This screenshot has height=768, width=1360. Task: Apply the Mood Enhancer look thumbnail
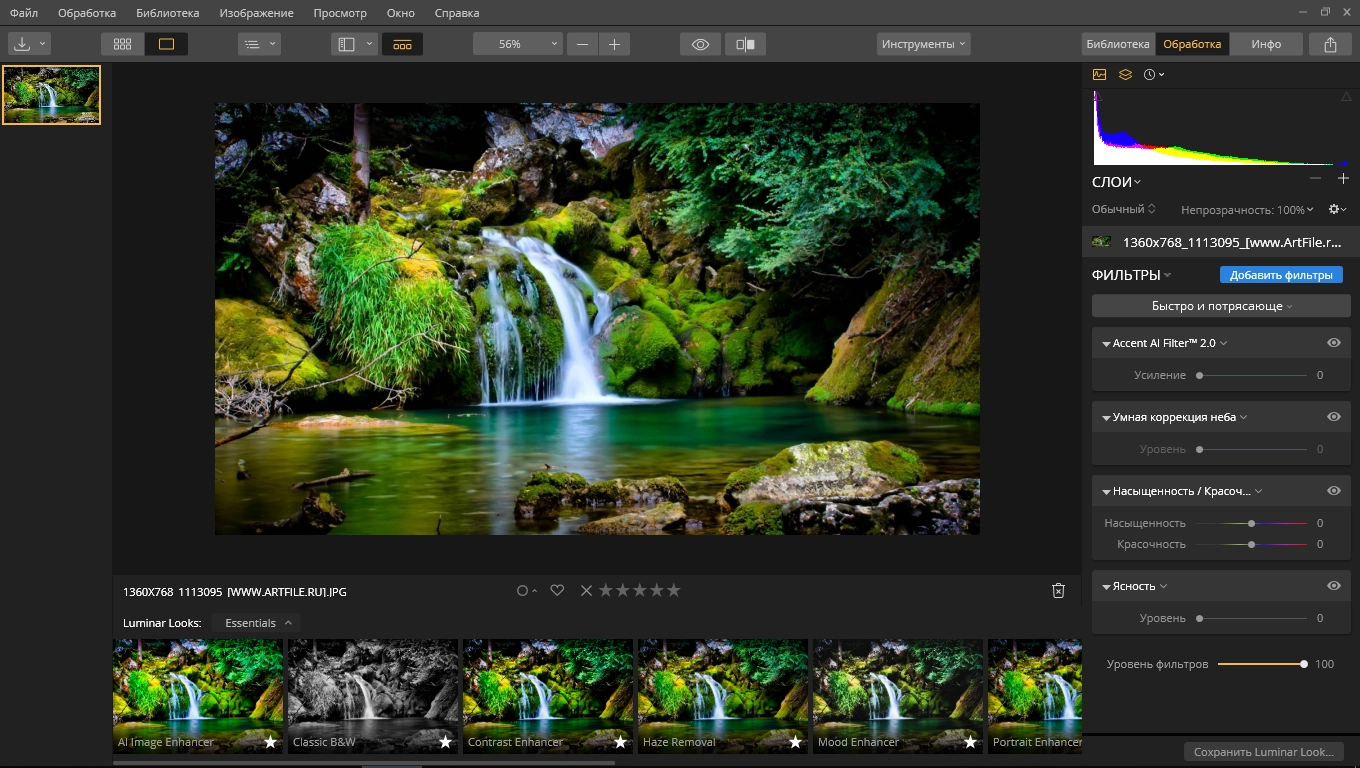point(898,696)
